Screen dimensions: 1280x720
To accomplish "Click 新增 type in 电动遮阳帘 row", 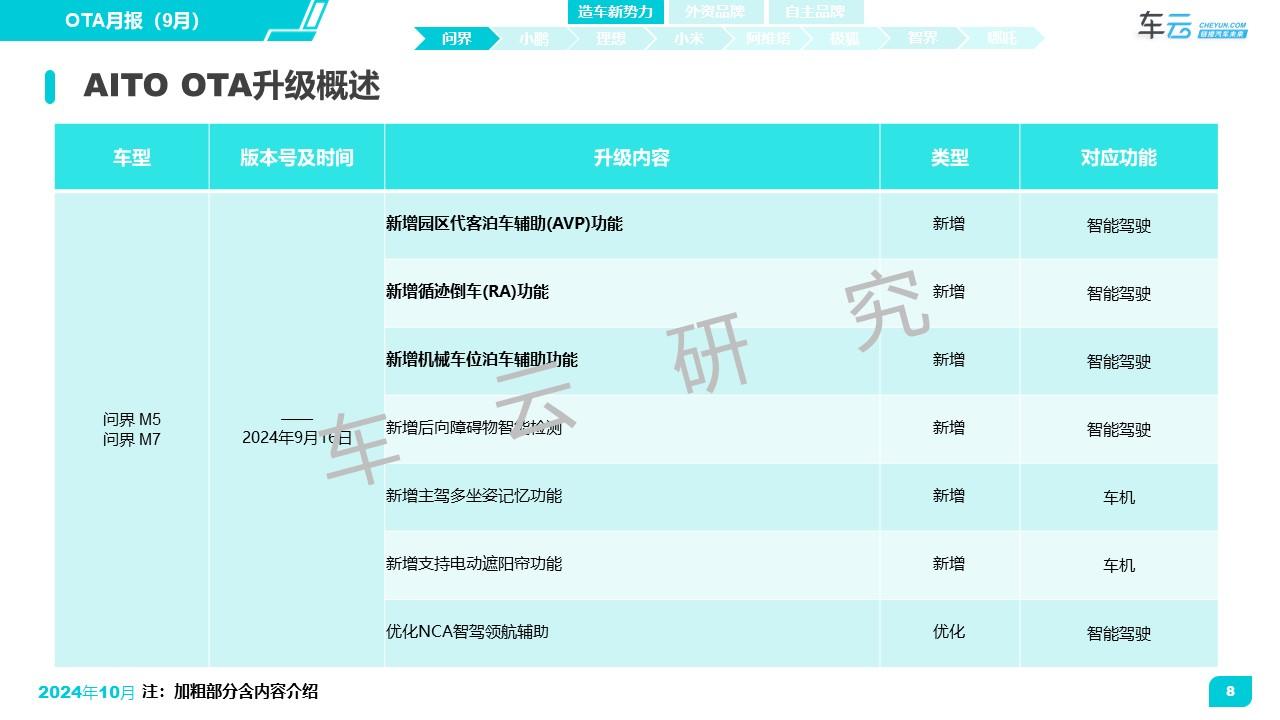I will [x=949, y=564].
